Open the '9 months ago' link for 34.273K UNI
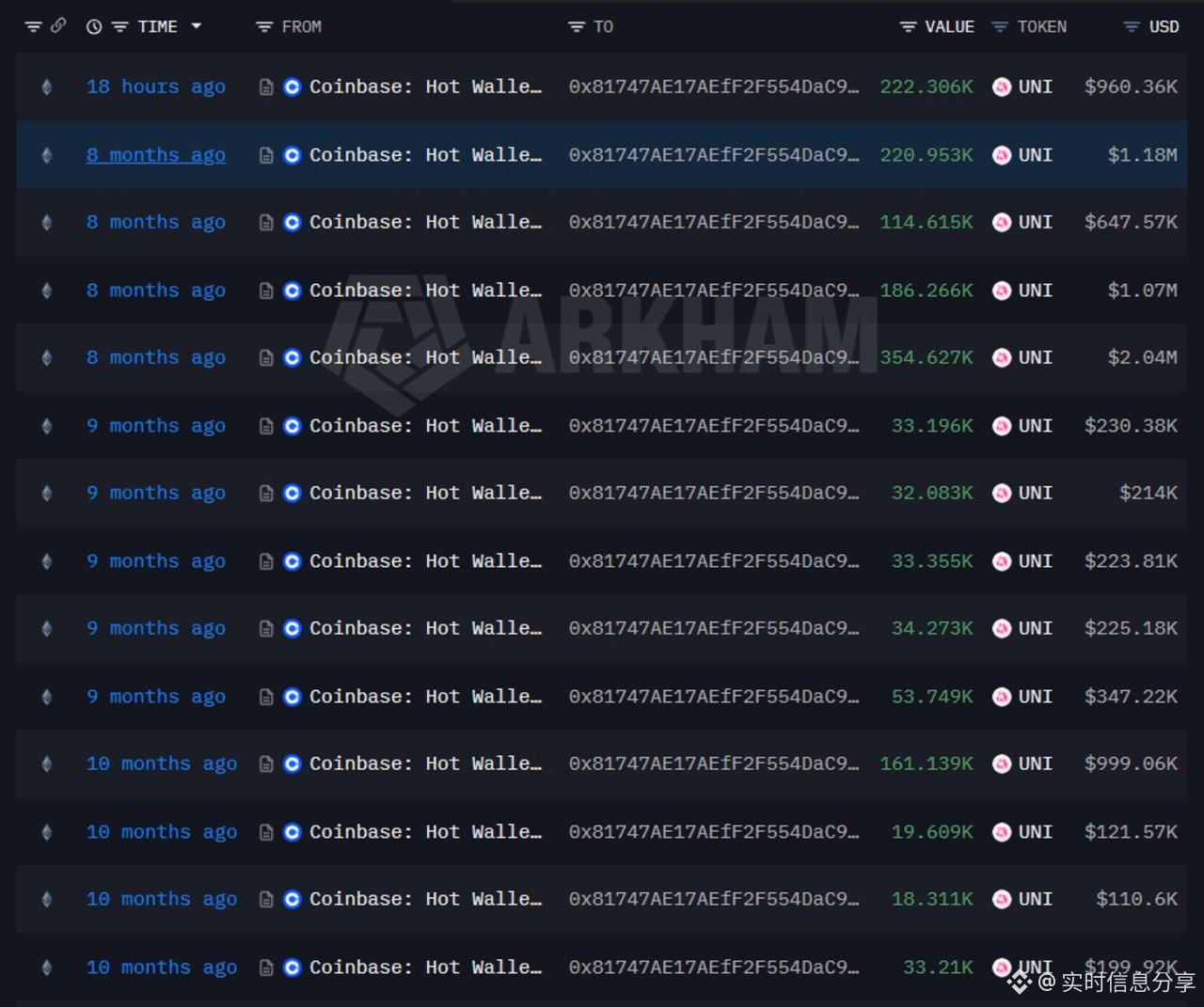The height and width of the screenshot is (1007, 1204). 156,628
